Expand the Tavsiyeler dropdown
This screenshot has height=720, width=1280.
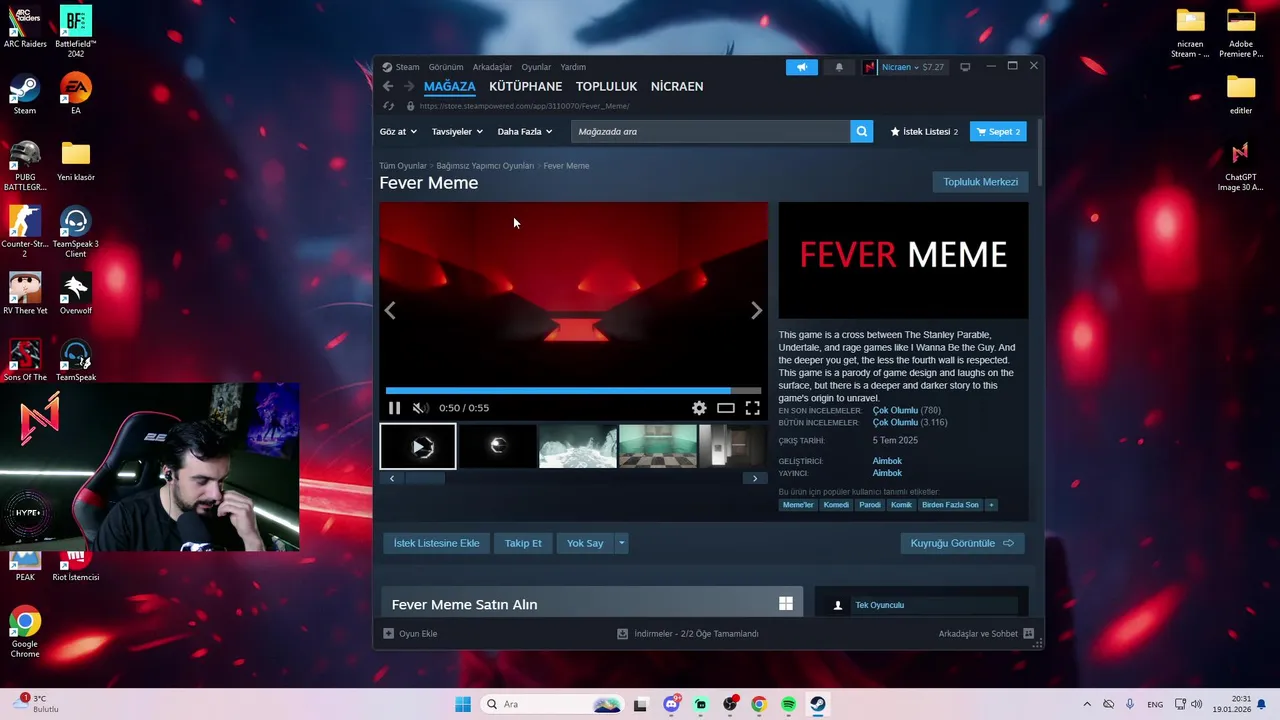[x=457, y=131]
